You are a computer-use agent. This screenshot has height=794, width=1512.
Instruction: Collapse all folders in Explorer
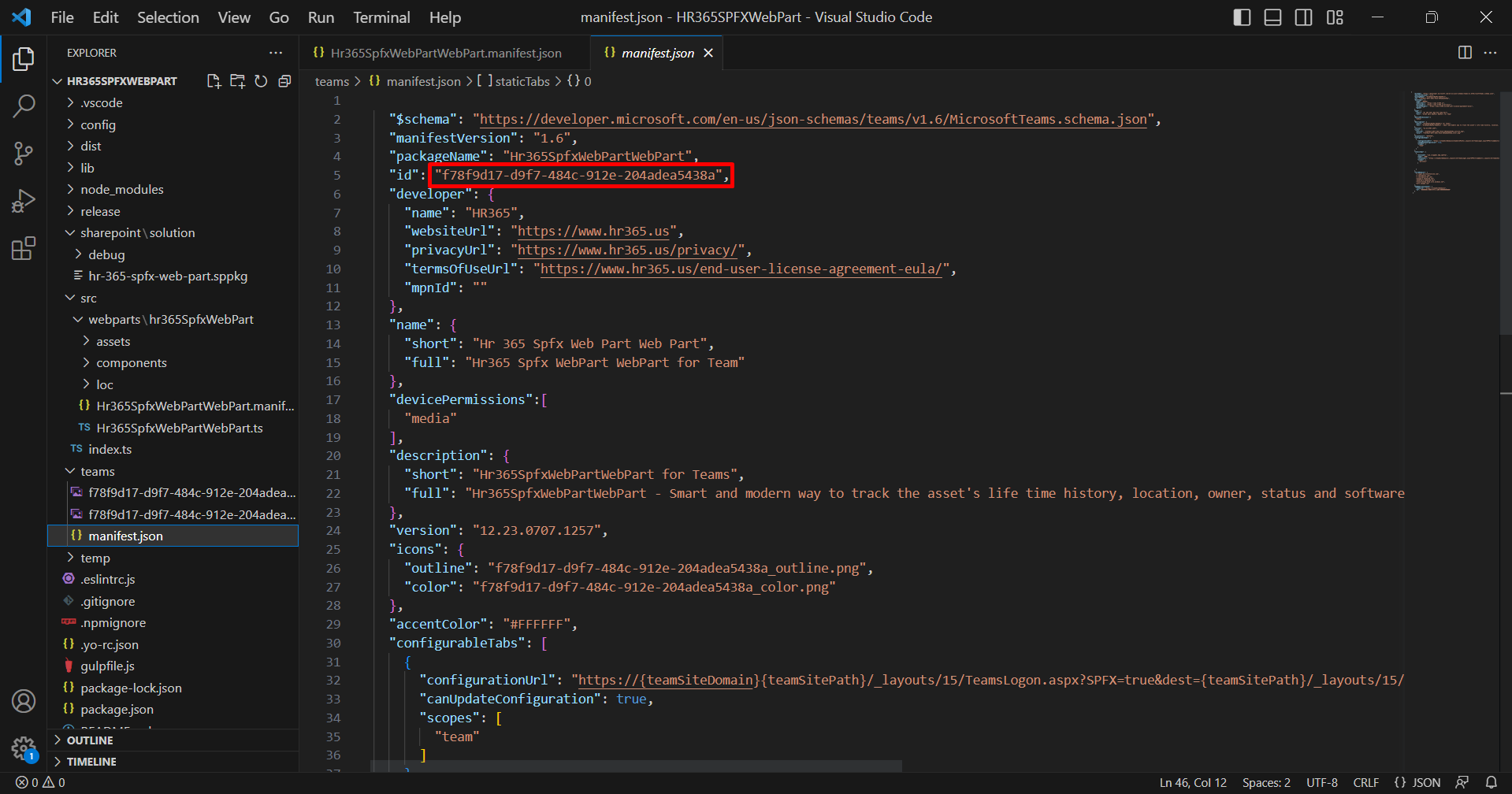pyautogui.click(x=284, y=81)
